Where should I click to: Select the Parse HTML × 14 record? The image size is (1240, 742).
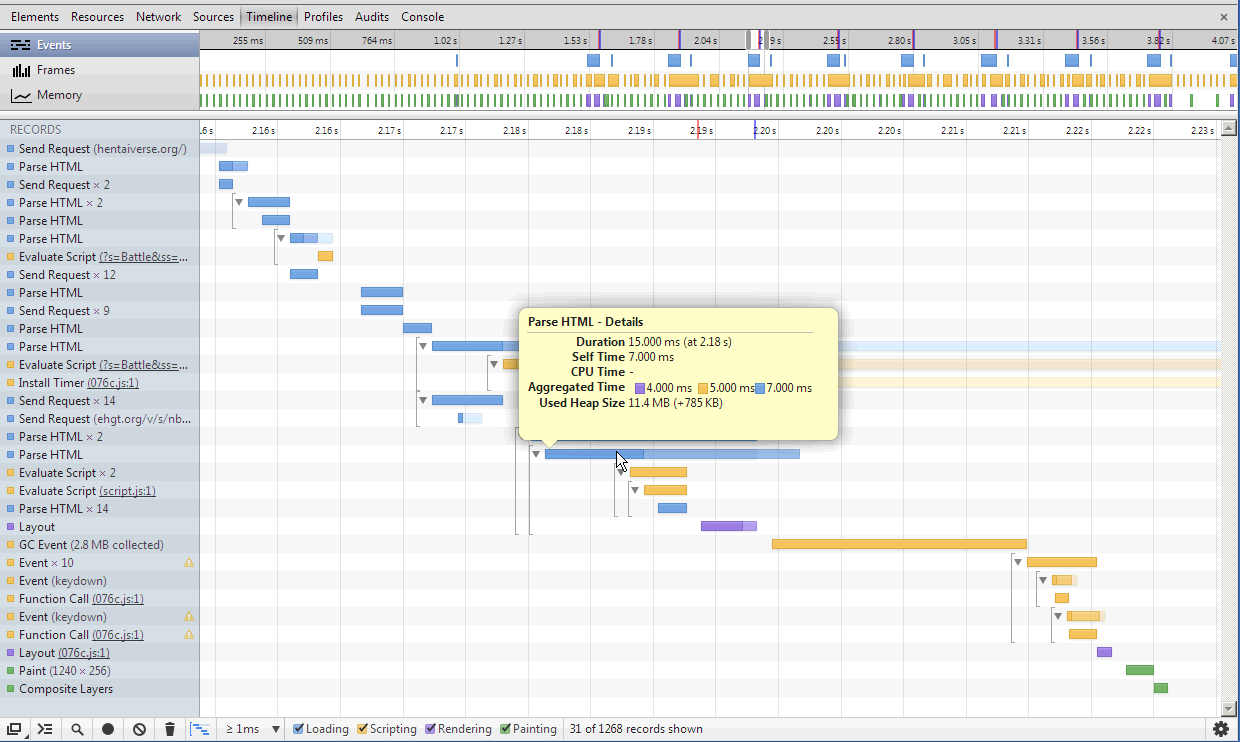tap(100, 509)
